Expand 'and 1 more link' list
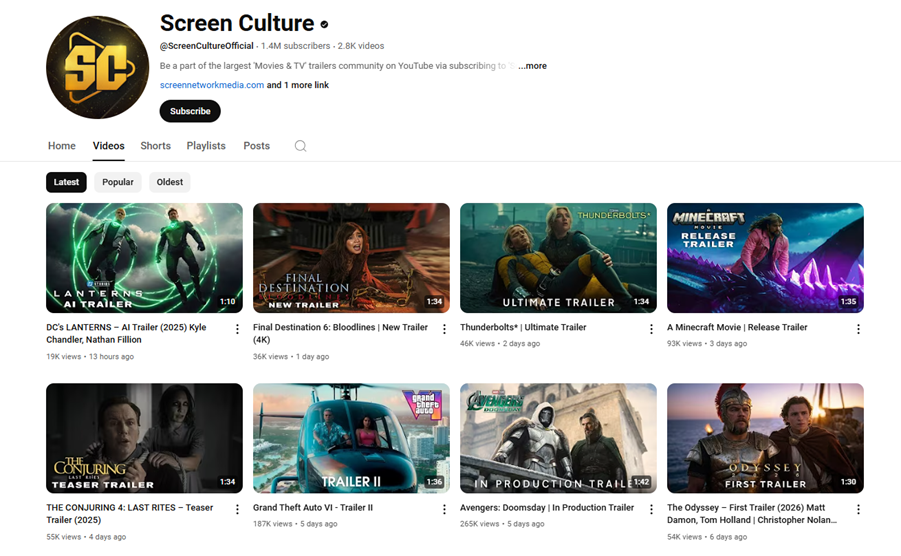Viewport: 901px width, 556px height. pyautogui.click(x=298, y=85)
